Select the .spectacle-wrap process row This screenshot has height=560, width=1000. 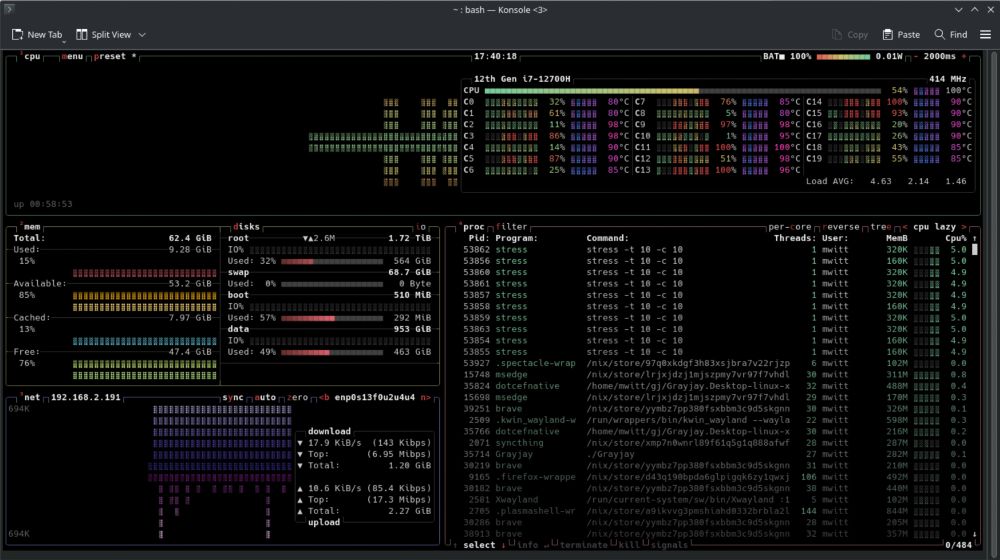[715, 363]
